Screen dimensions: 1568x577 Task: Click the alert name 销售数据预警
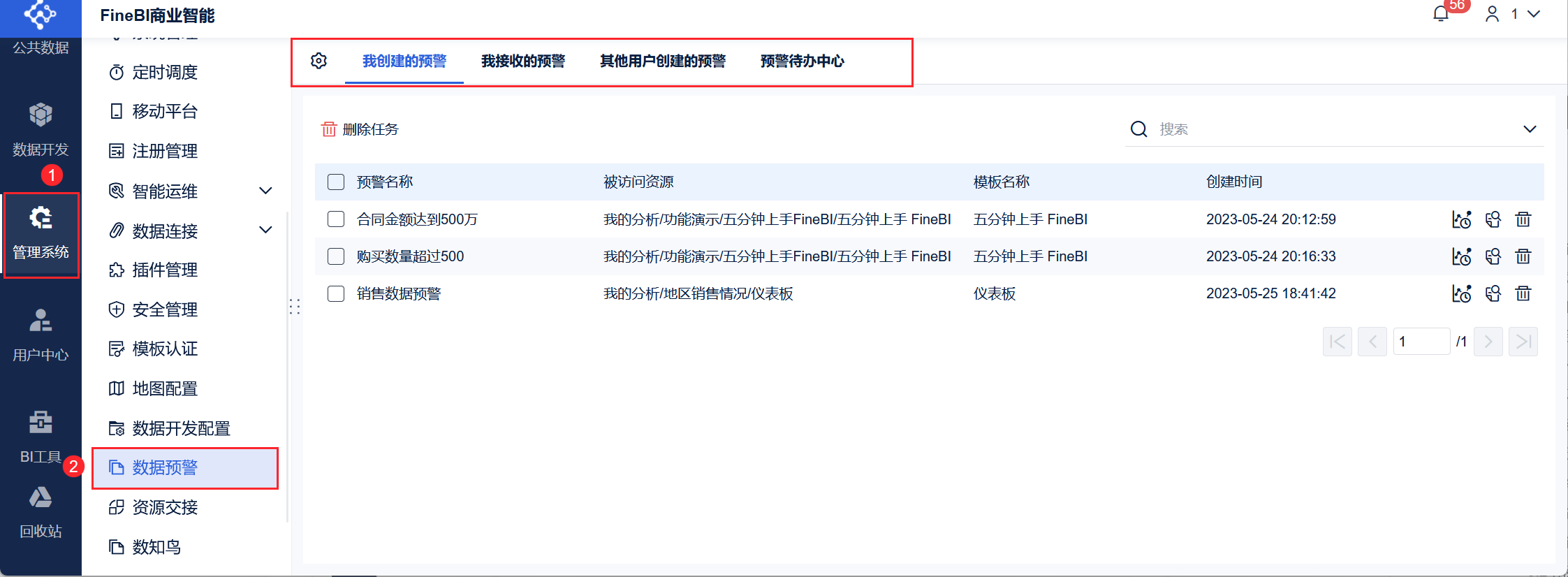coord(399,293)
